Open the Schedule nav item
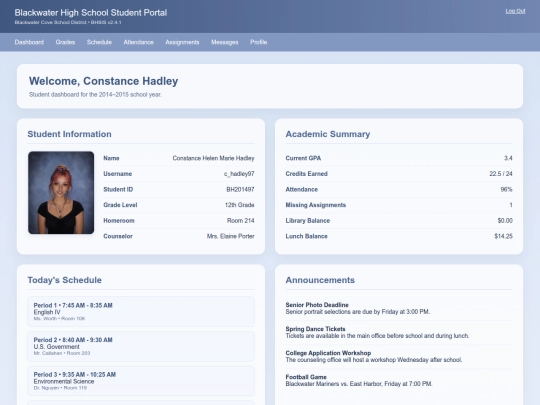This screenshot has height=405, width=540. pos(99,42)
